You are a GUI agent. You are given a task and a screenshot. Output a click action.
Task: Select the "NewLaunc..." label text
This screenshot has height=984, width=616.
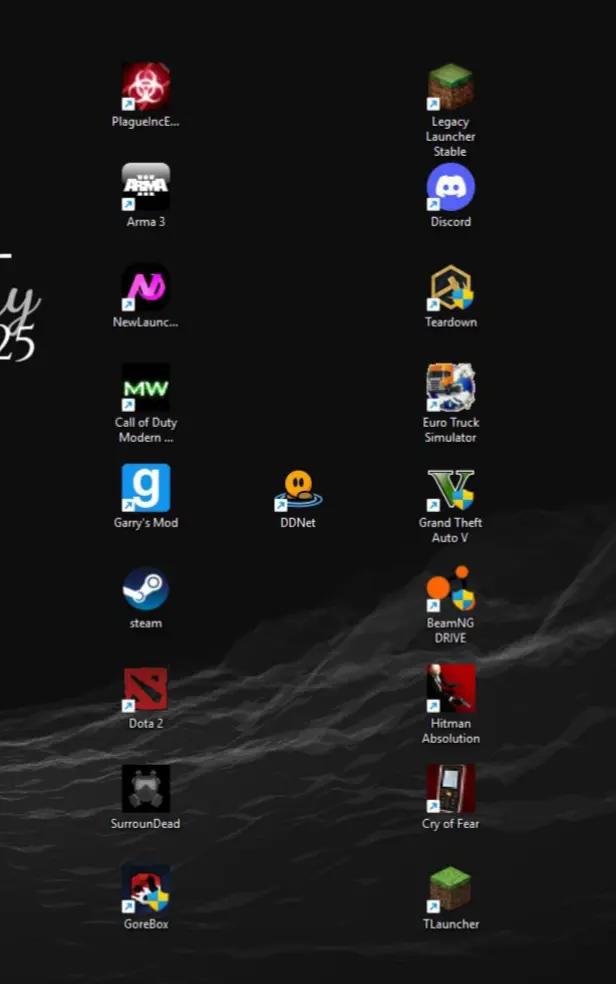[146, 322]
